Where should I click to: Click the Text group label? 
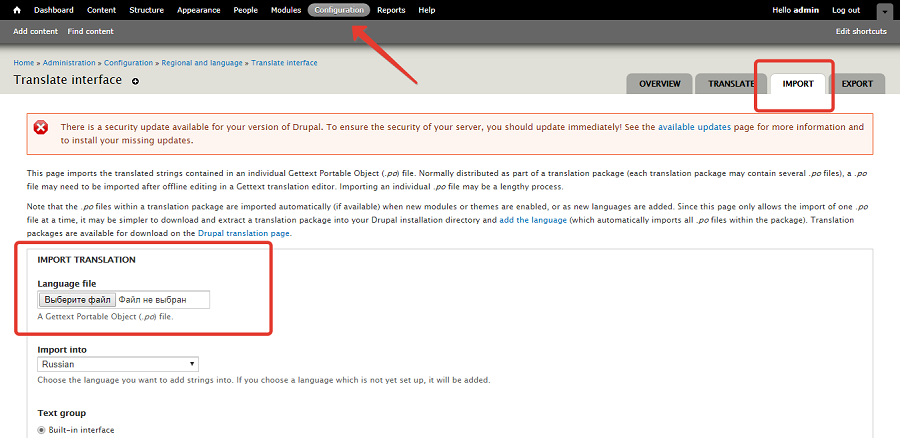click(61, 413)
